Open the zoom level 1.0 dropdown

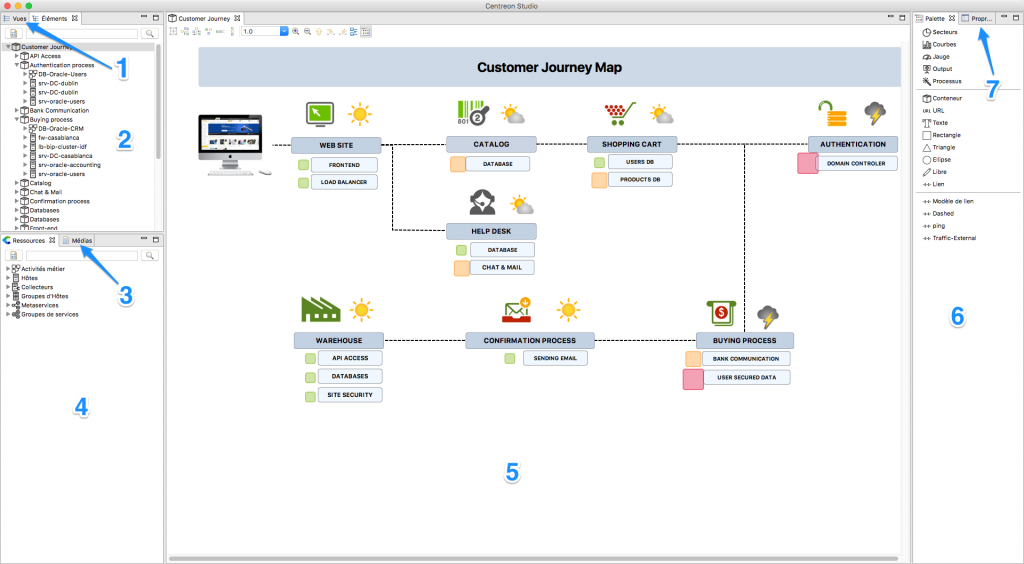pos(284,32)
